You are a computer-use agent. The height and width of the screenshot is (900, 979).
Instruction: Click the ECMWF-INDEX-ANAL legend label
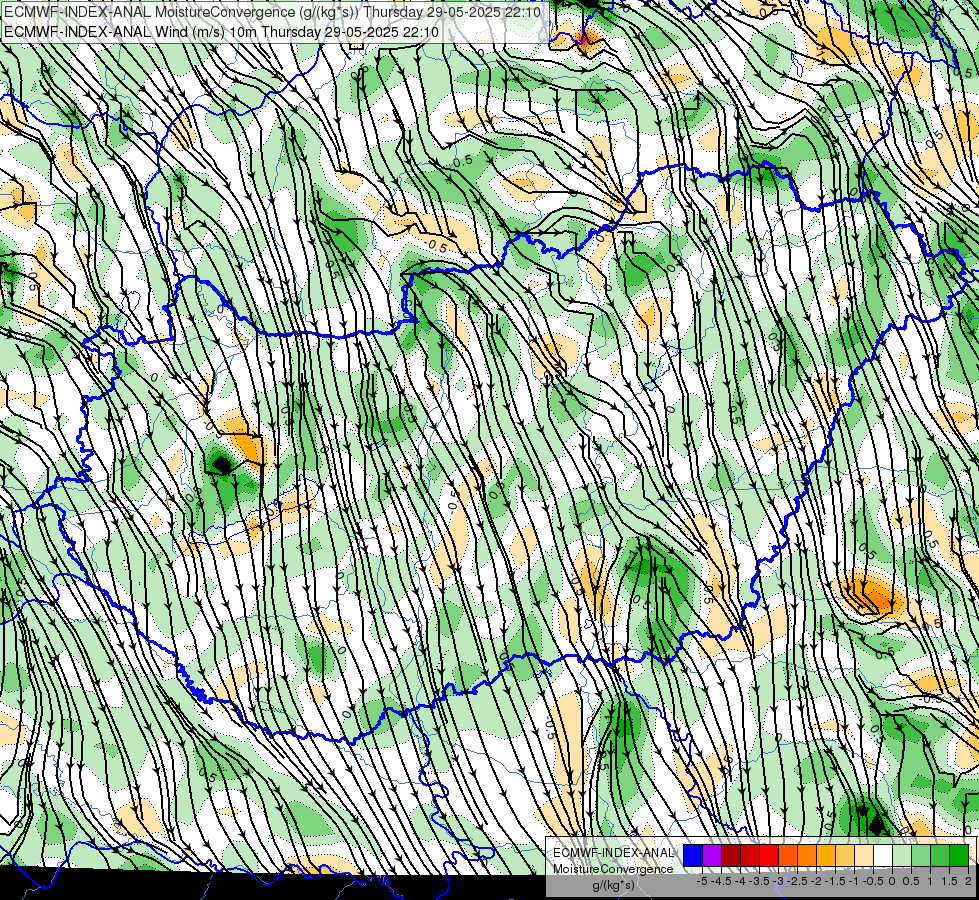tap(613, 853)
